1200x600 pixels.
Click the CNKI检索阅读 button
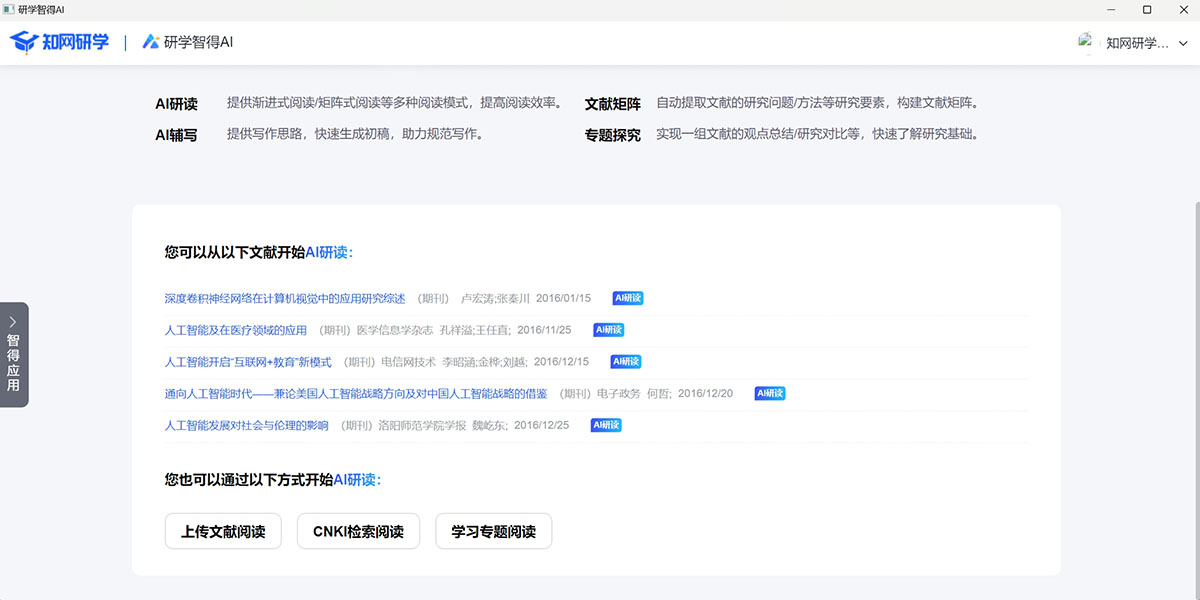(358, 532)
